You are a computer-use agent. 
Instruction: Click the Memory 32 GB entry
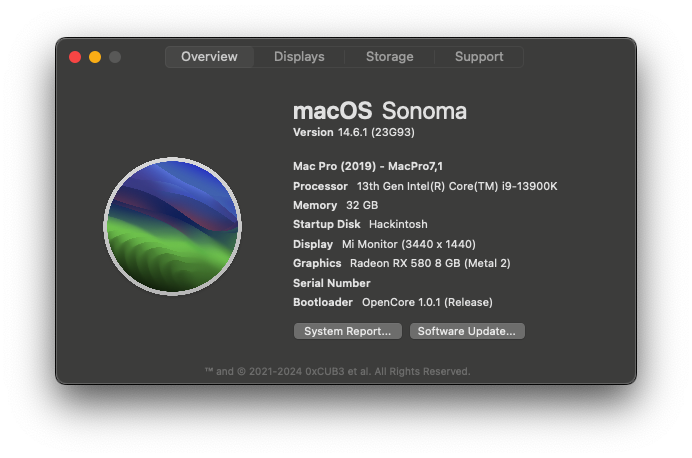[335, 205]
